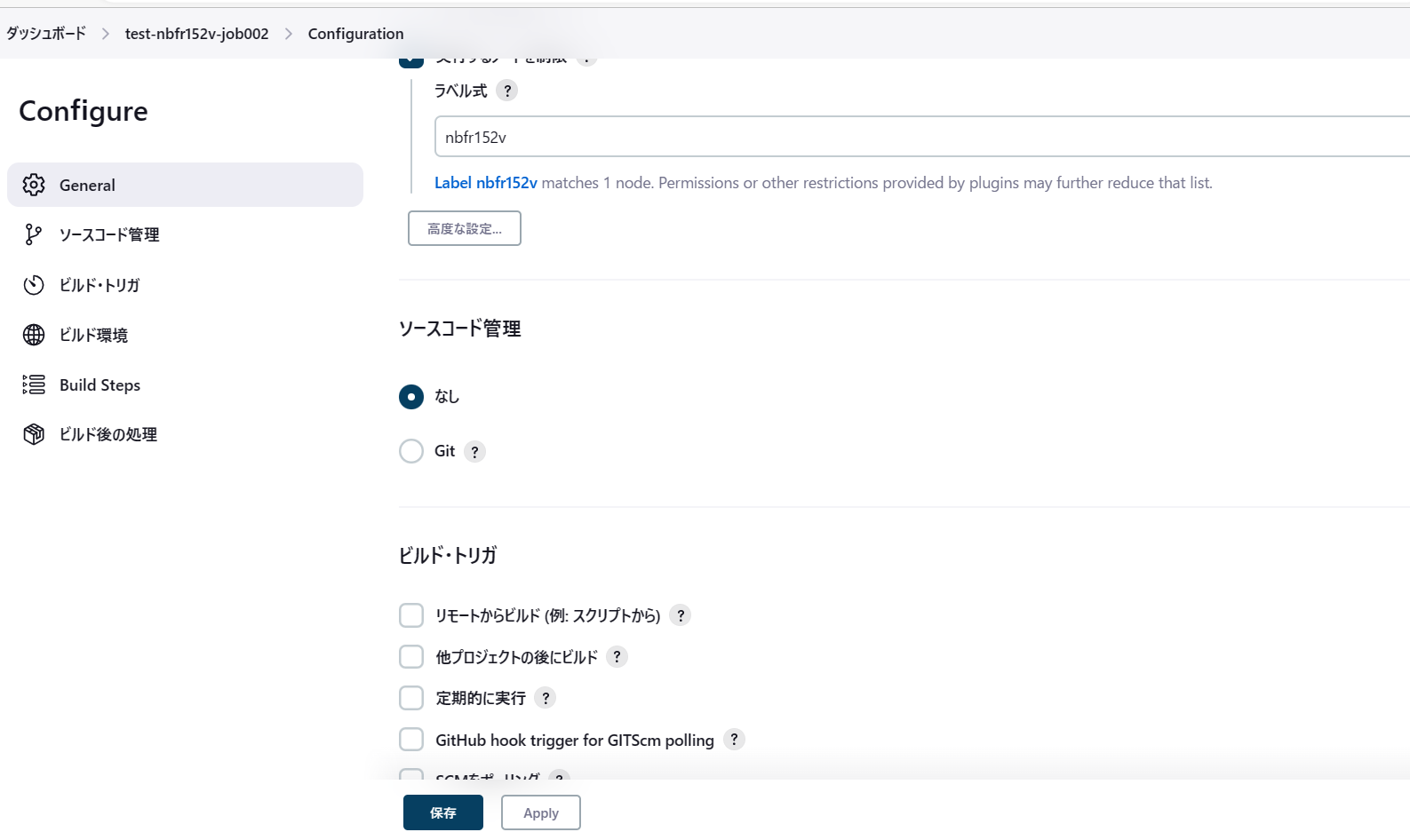The width and height of the screenshot is (1410, 840).
Task: Open help for ラベル式 field
Action: point(507,91)
